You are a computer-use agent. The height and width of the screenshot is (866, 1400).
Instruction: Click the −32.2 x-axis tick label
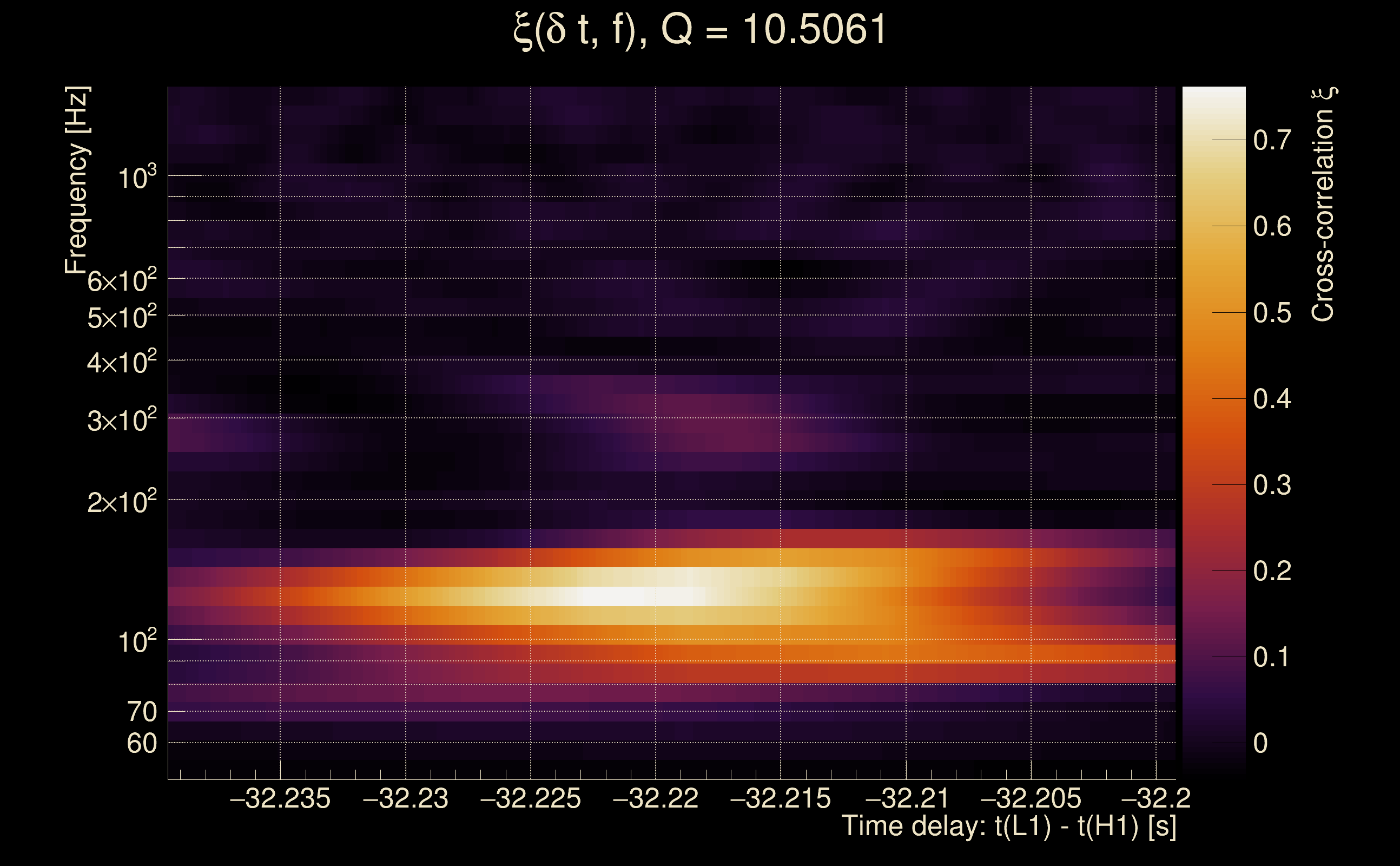click(1155, 798)
